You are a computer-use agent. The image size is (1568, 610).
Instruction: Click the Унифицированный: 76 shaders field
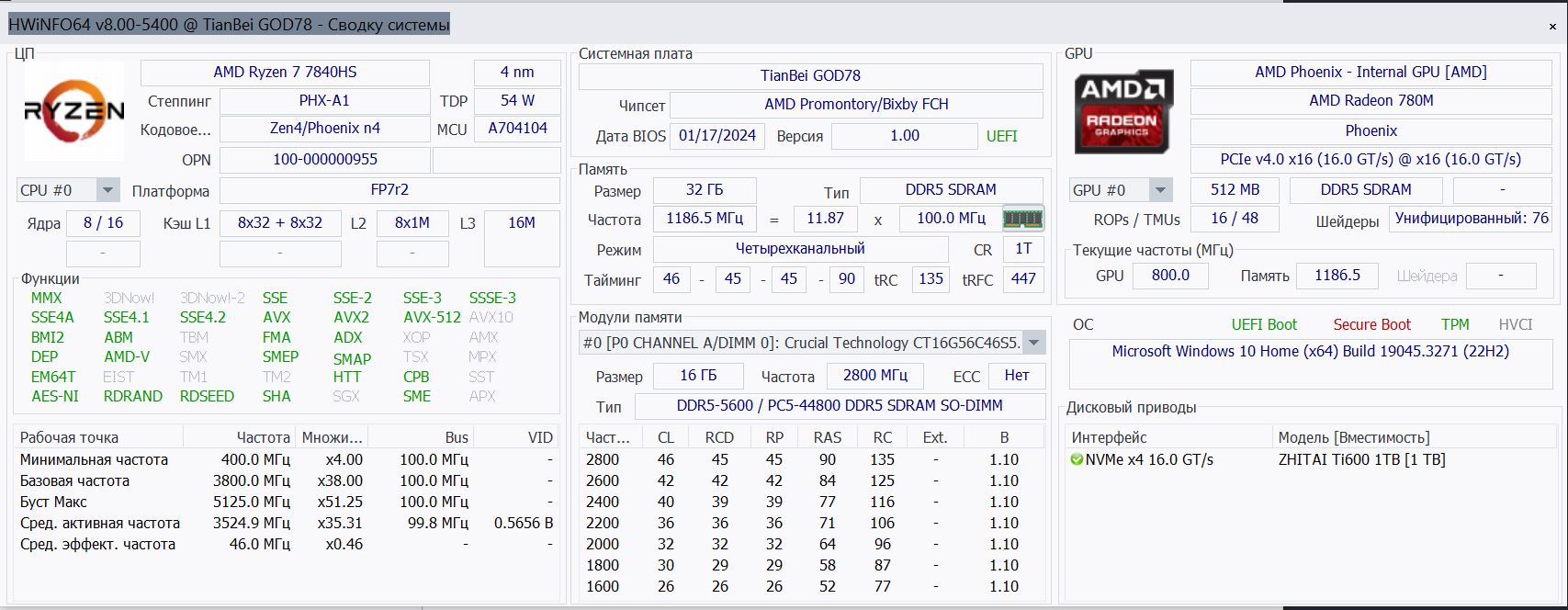point(1471,219)
